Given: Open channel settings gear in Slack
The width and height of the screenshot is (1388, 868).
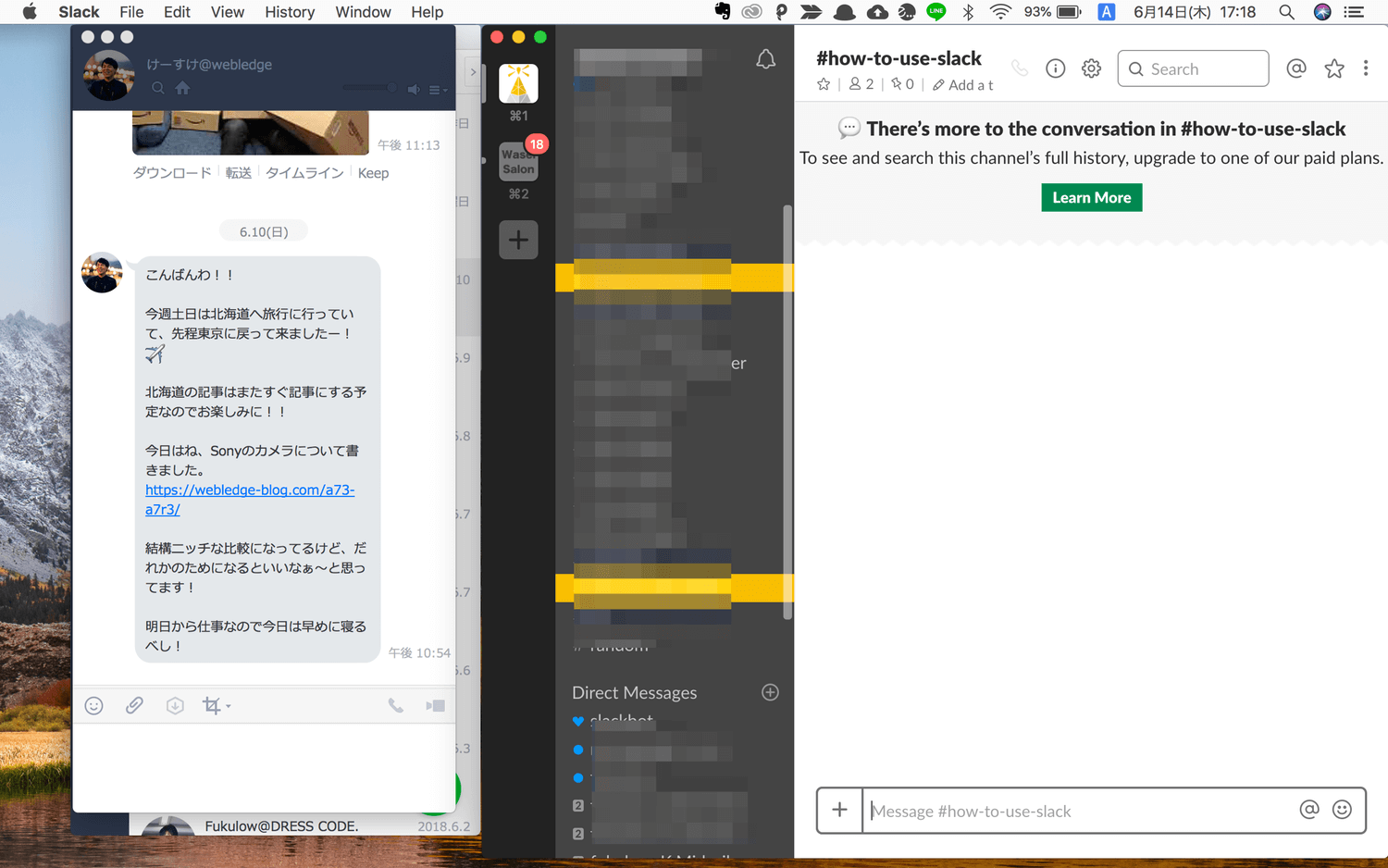Looking at the screenshot, I should click(x=1092, y=68).
